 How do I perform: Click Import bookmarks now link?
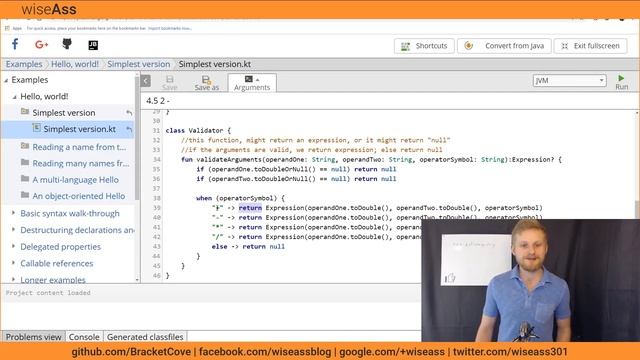point(169,28)
